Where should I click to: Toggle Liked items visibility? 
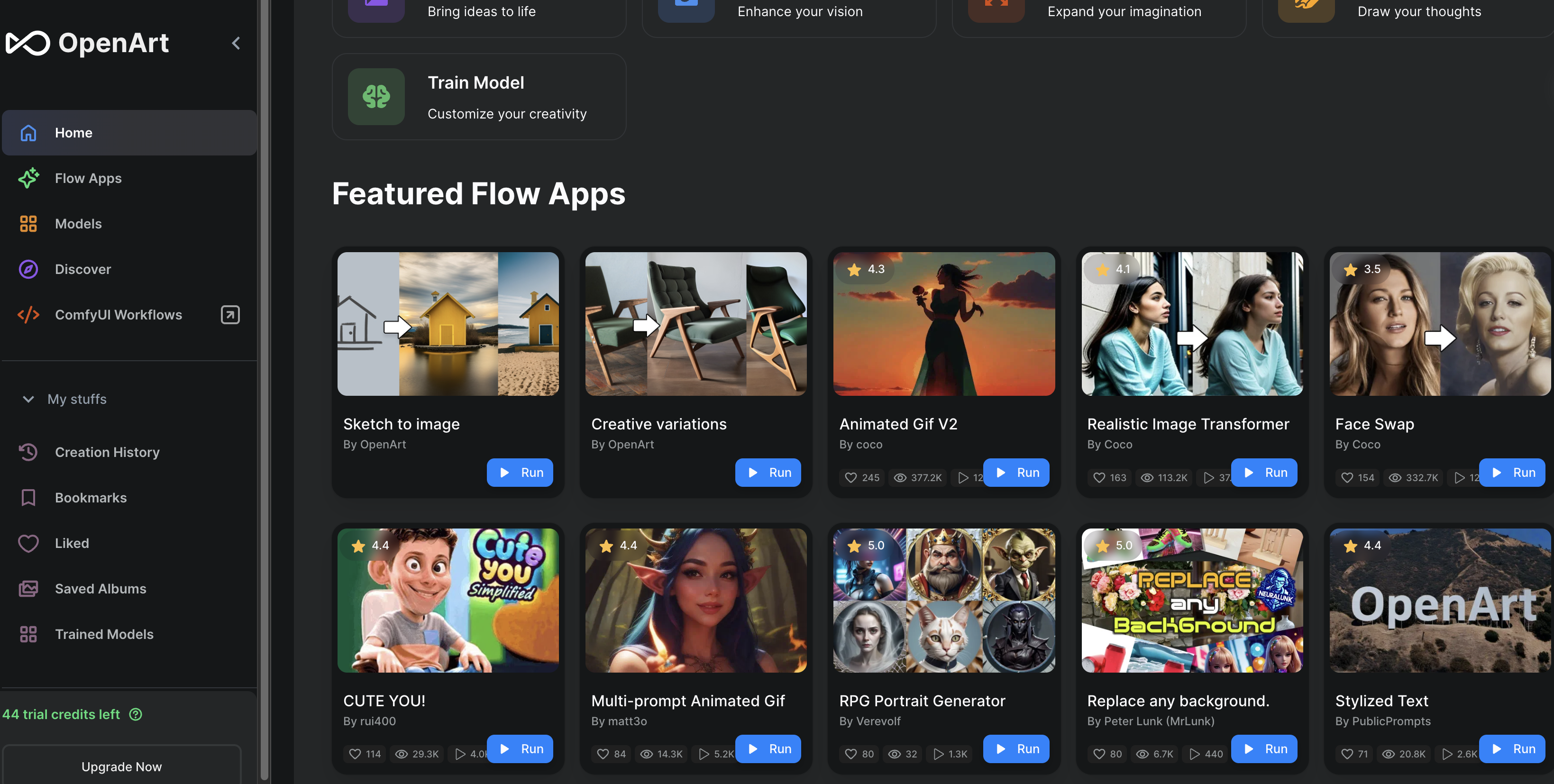click(x=71, y=543)
